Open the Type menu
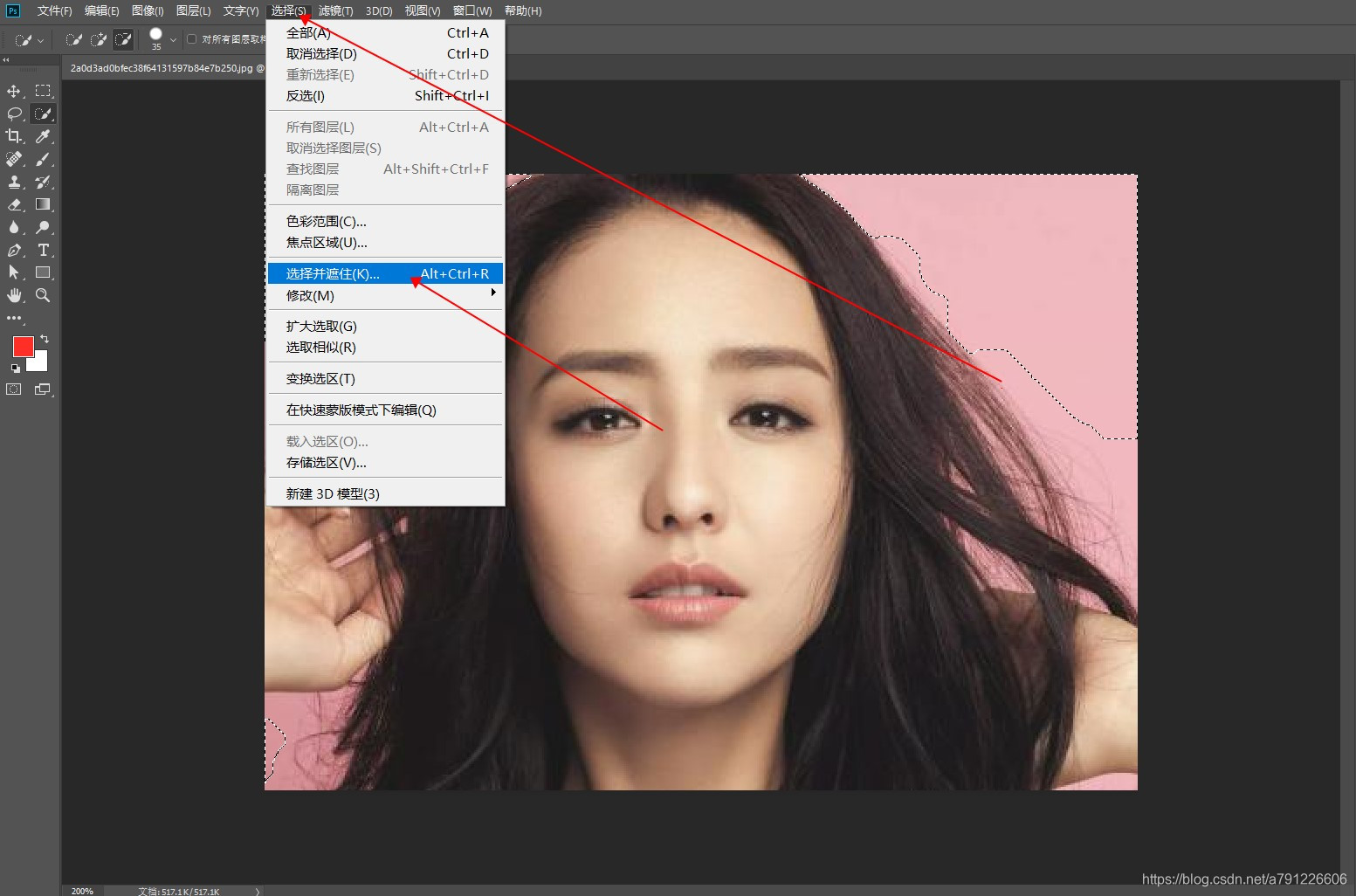Image resolution: width=1356 pixels, height=896 pixels. point(241,10)
